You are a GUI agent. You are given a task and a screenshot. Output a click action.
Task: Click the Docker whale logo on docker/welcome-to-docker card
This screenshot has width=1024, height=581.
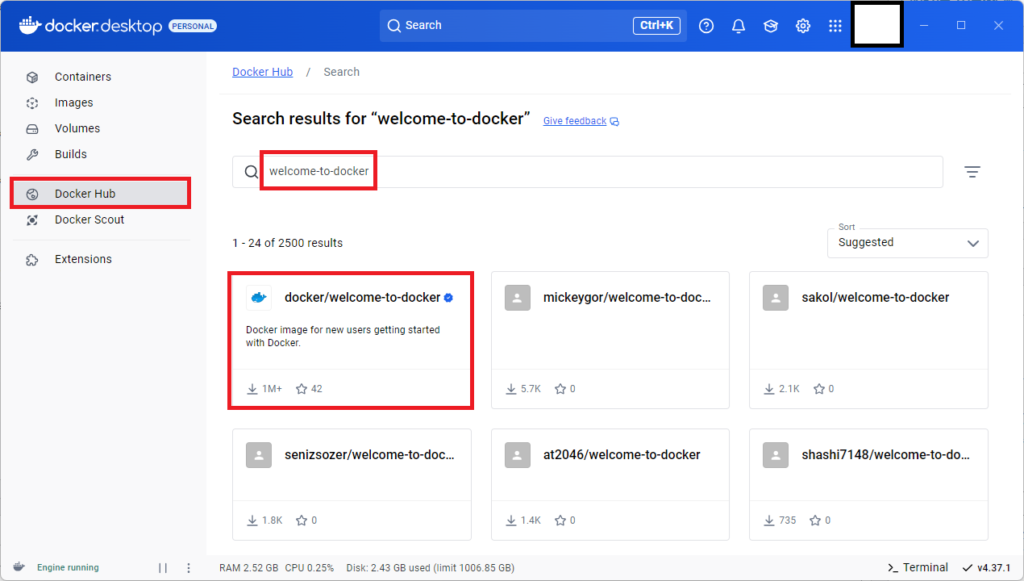click(x=259, y=298)
